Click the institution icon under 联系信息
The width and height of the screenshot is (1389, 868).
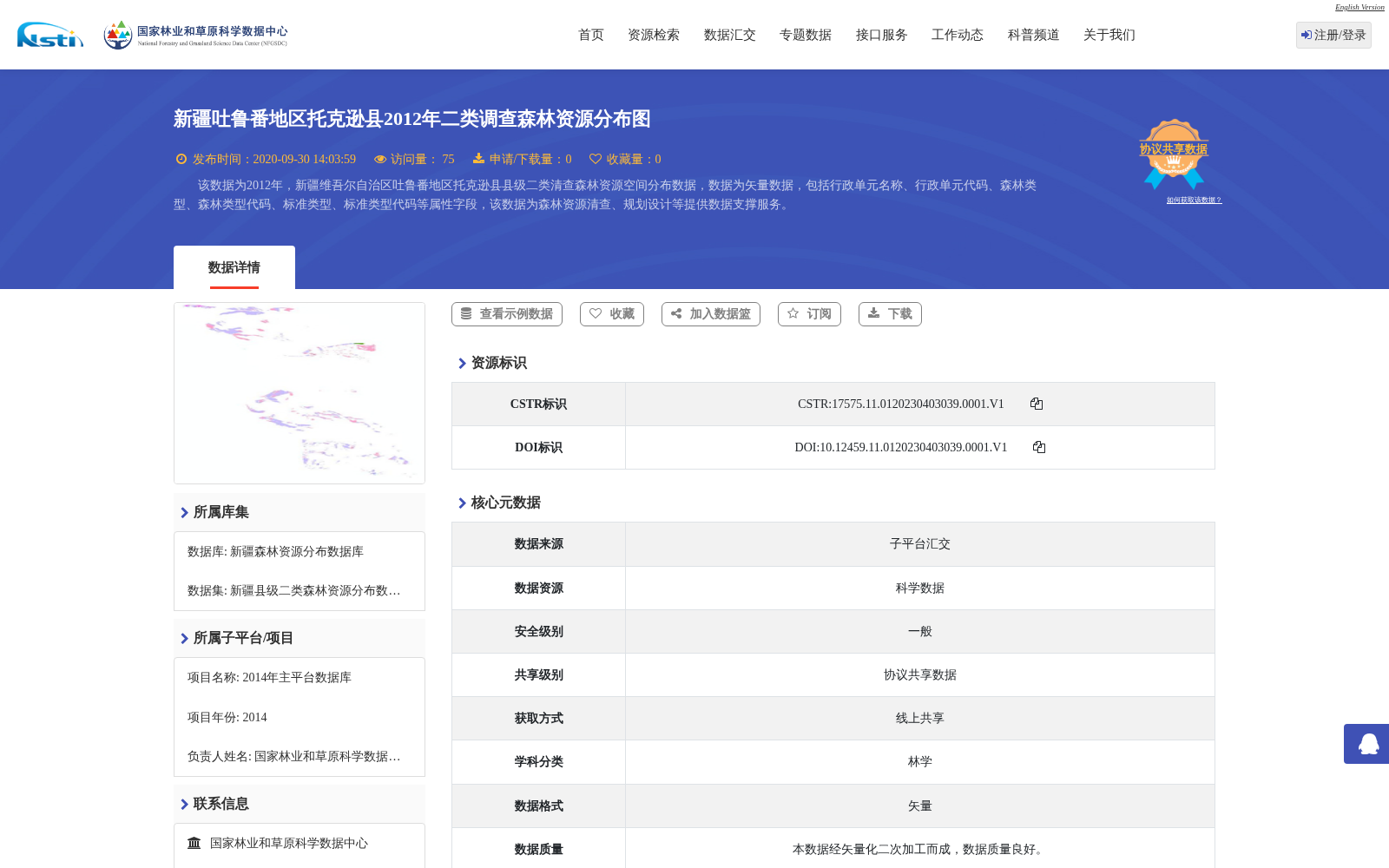(194, 843)
